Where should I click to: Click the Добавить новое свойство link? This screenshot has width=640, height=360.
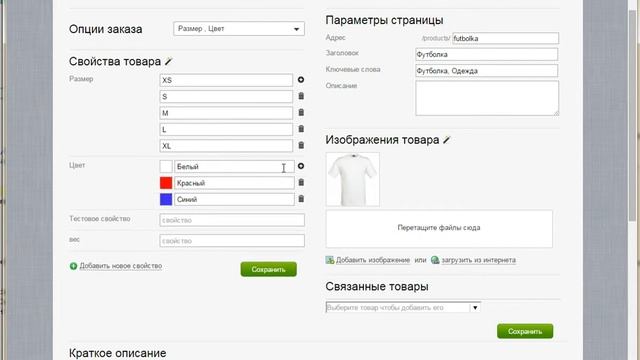121,266
